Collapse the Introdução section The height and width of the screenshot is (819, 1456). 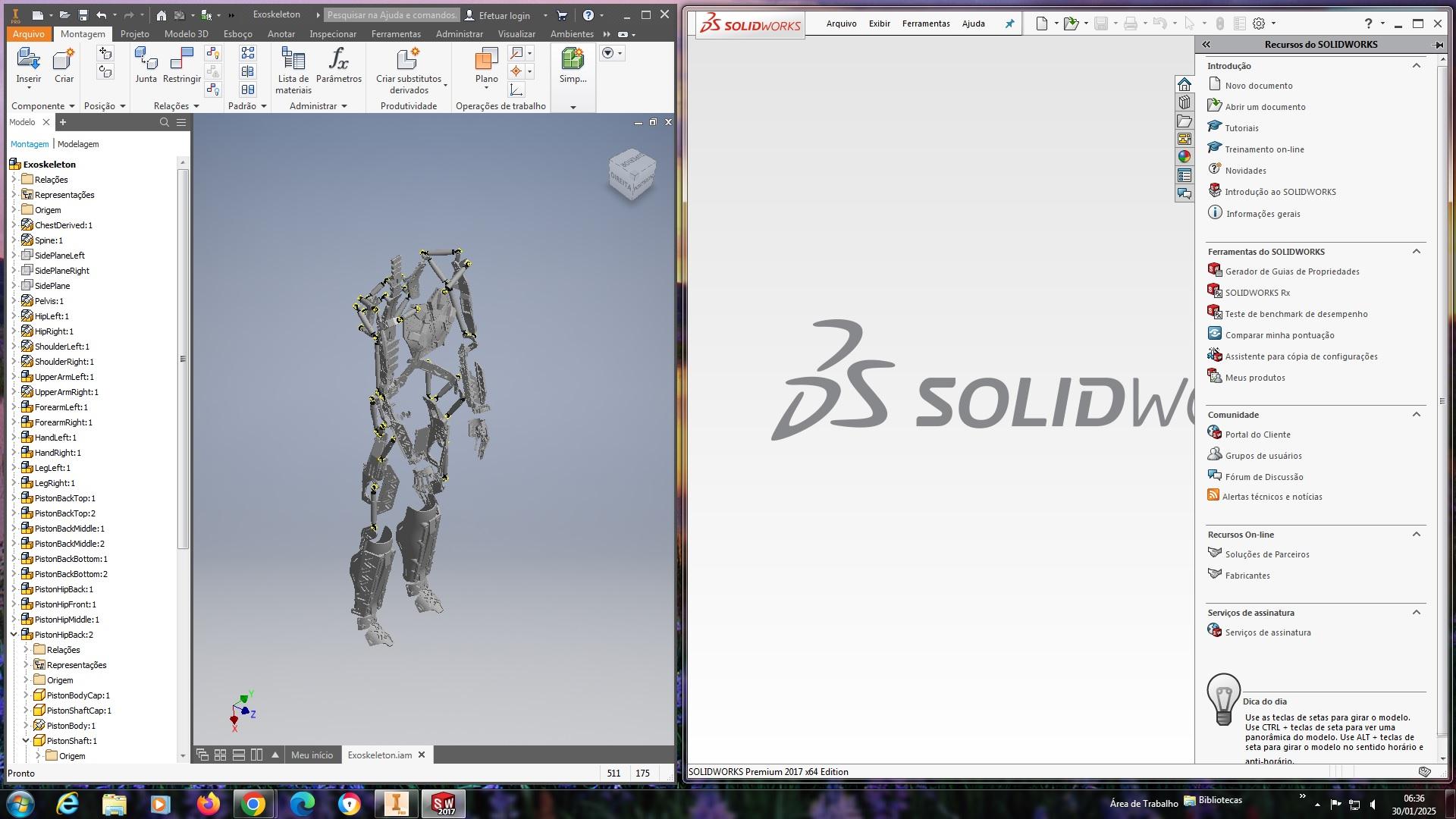(x=1416, y=66)
